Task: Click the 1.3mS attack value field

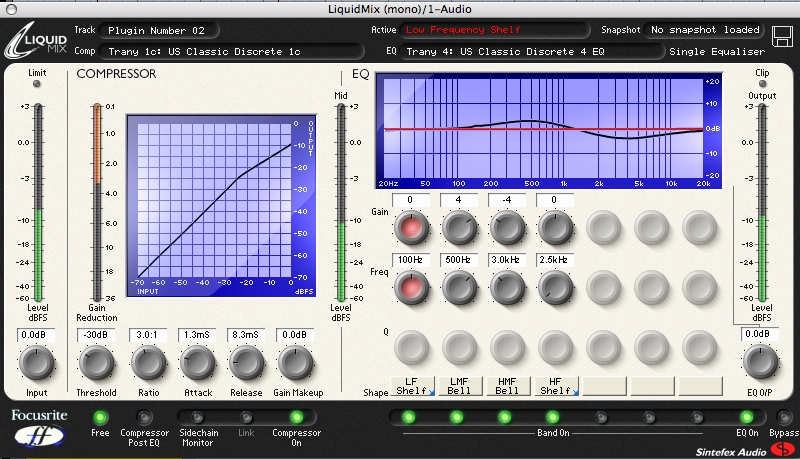Action: [x=197, y=335]
